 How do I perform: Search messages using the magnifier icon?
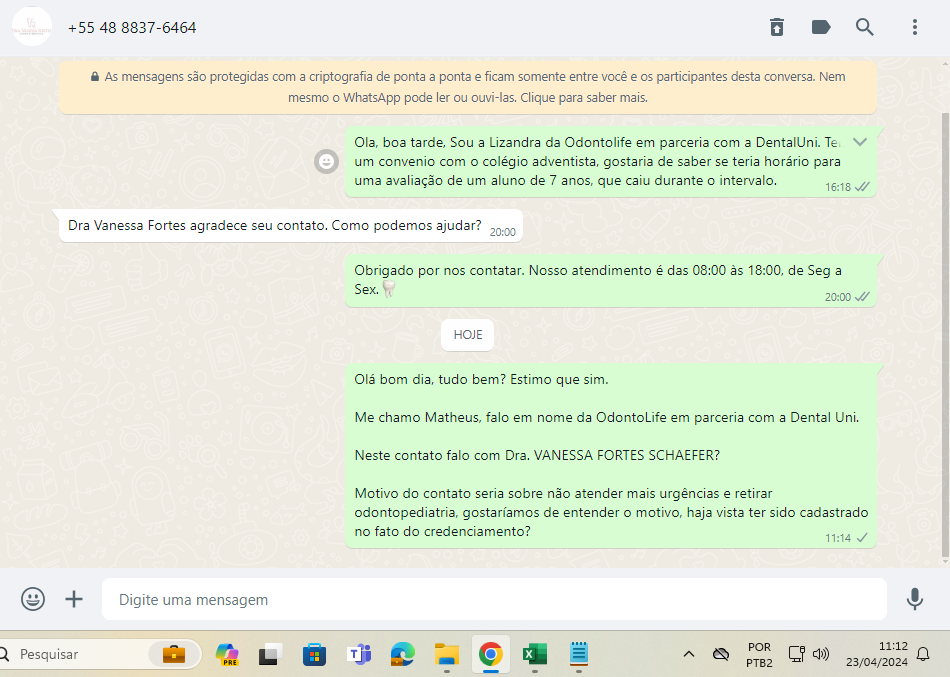[865, 27]
